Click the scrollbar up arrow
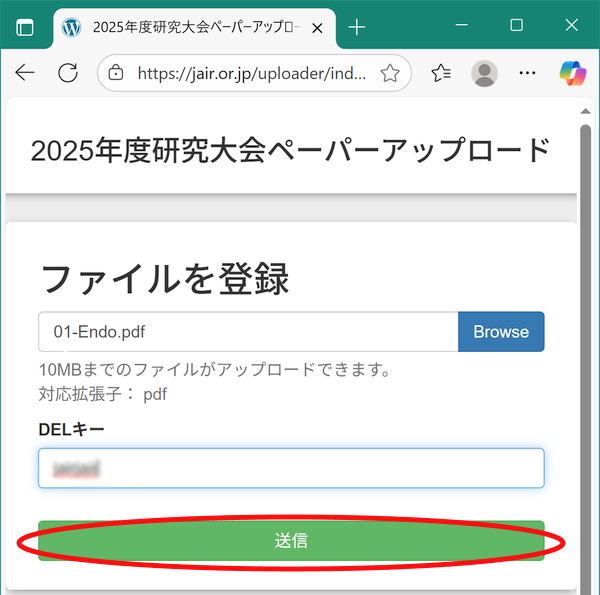 point(585,111)
